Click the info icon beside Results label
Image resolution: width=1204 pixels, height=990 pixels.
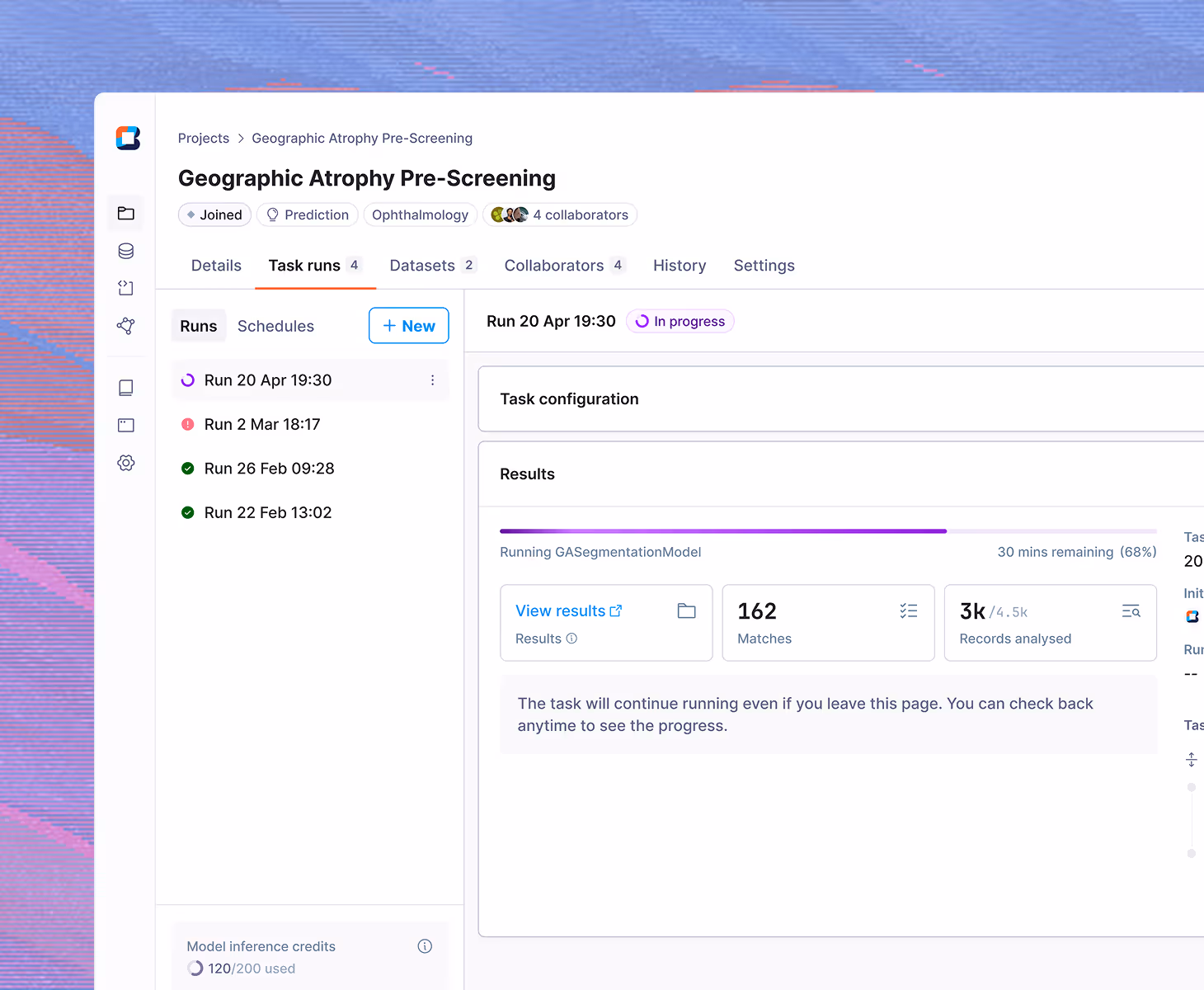572,639
